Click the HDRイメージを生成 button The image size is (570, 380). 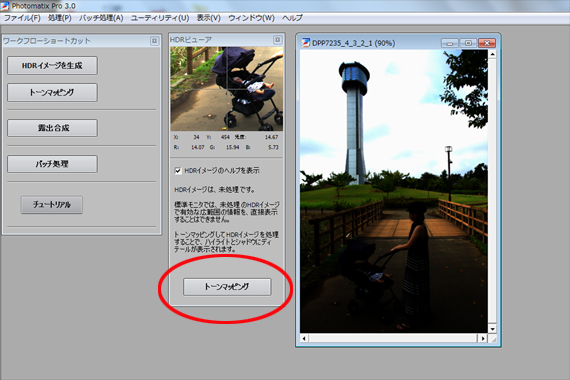coord(52,65)
